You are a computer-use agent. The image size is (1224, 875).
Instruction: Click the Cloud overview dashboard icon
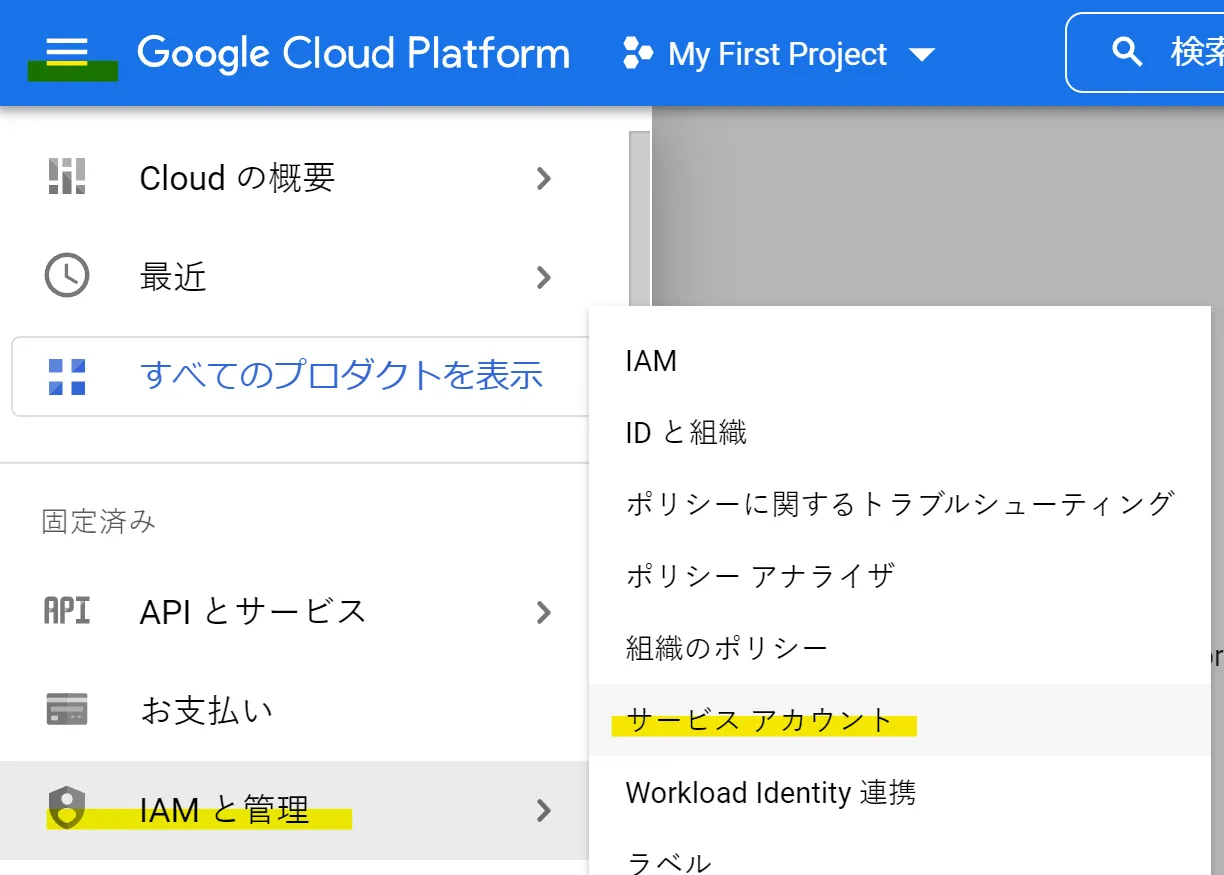[x=67, y=178]
